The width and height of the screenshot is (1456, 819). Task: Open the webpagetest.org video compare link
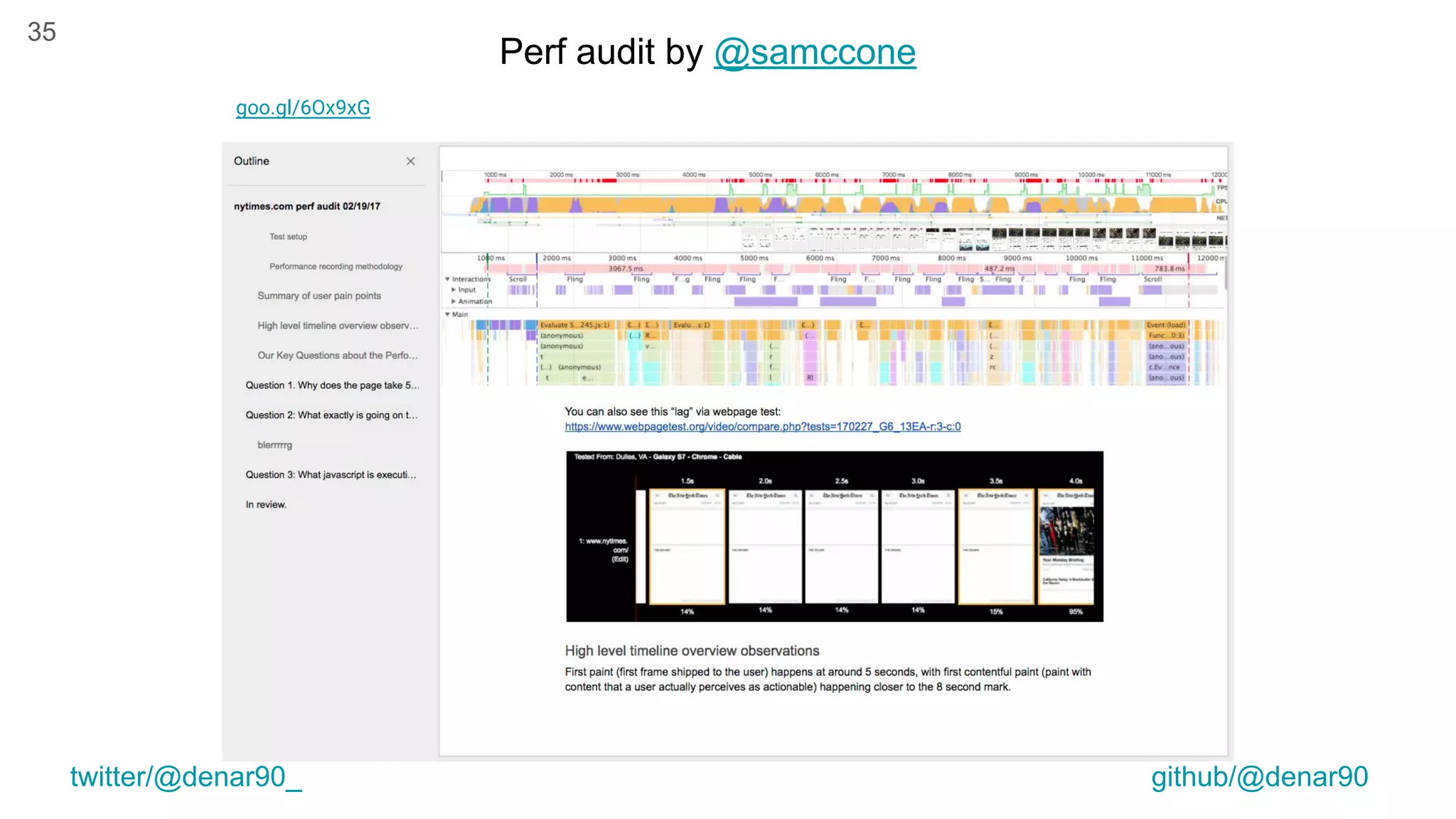click(x=763, y=427)
